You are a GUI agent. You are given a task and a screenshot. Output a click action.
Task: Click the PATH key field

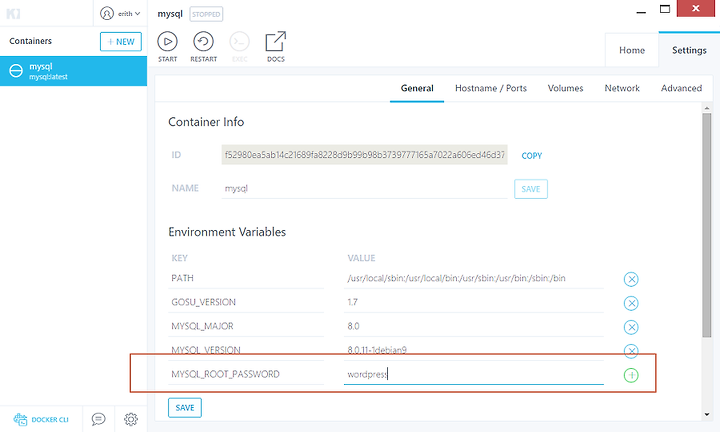(246, 278)
